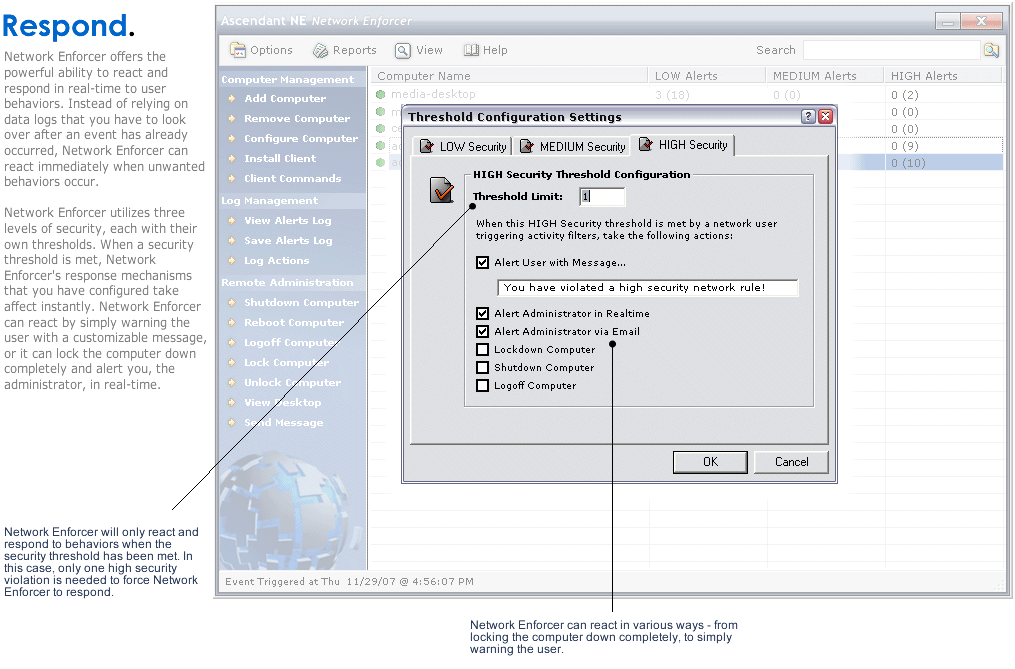
Task: Sort by Computer Name column header
Action: click(509, 76)
